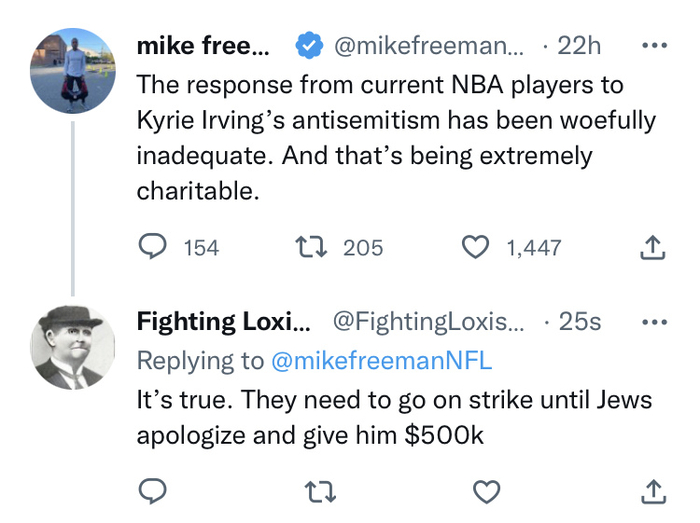Select the "Fighting Loxi..." display name
This screenshot has height=523, width=700.
tap(223, 322)
